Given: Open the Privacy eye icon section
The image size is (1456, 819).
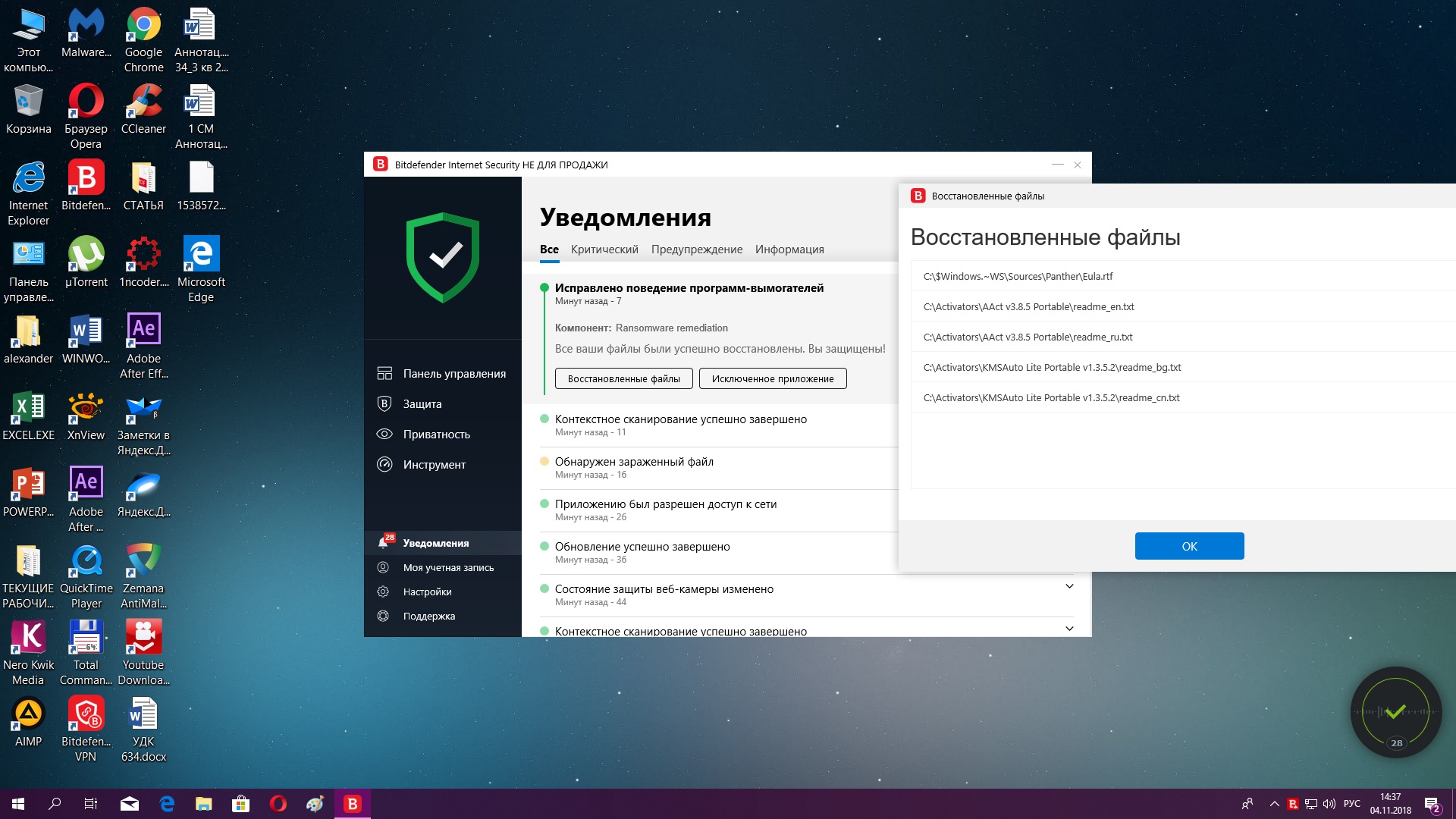Looking at the screenshot, I should 384,434.
